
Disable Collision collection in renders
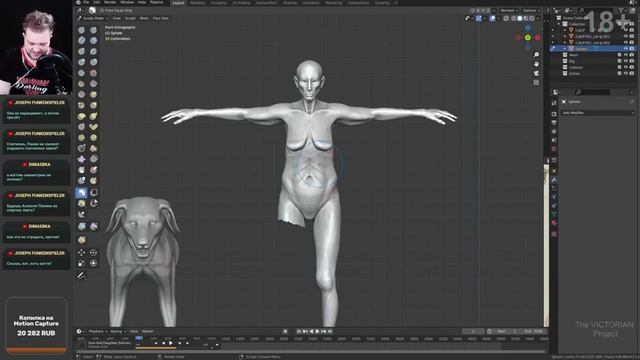point(631,67)
